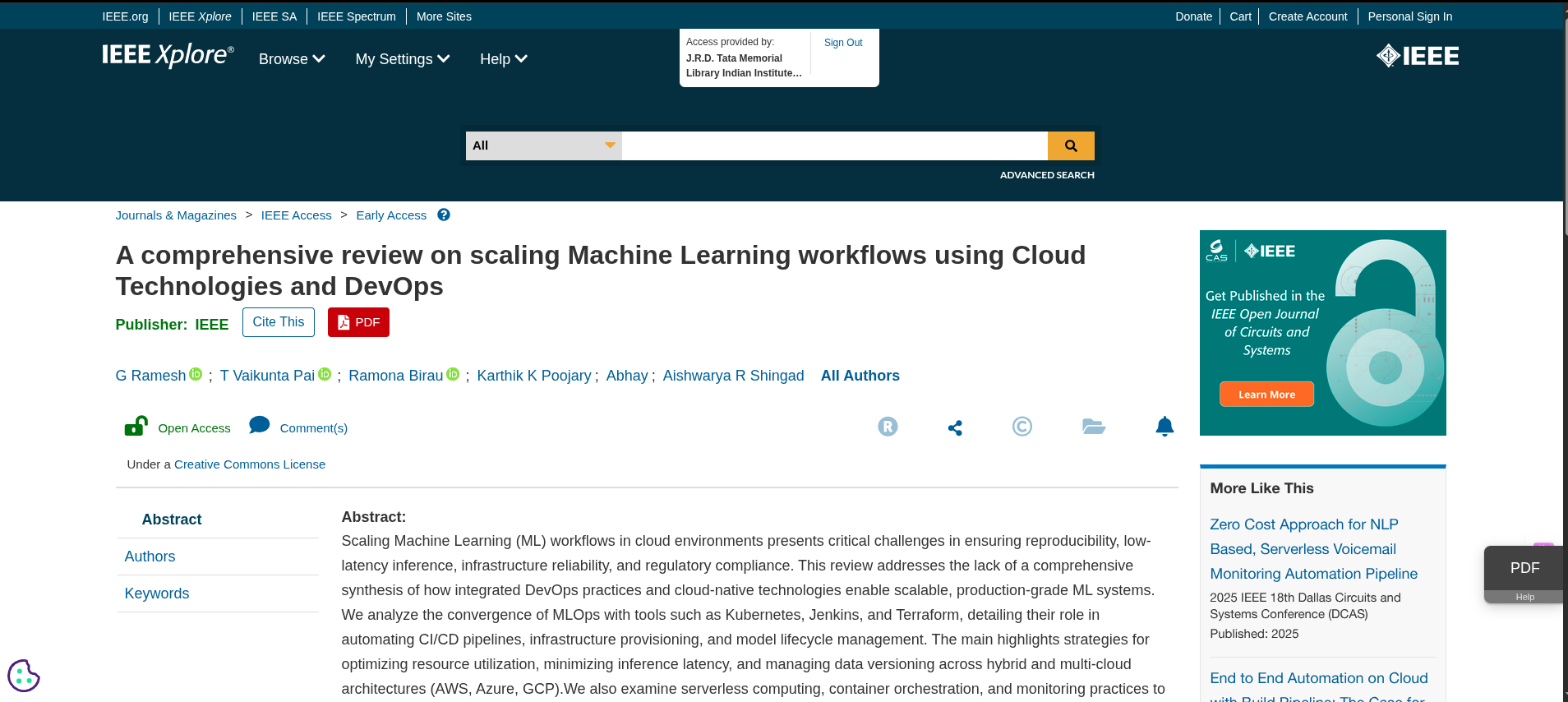Click the search magnifier button
Screen dimensions: 1568x702
(1071, 145)
